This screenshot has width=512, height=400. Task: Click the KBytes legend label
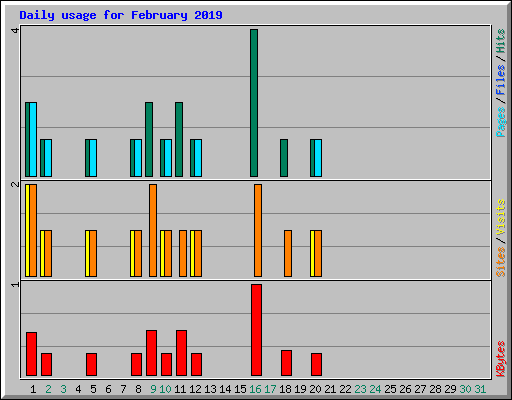pyautogui.click(x=500, y=359)
